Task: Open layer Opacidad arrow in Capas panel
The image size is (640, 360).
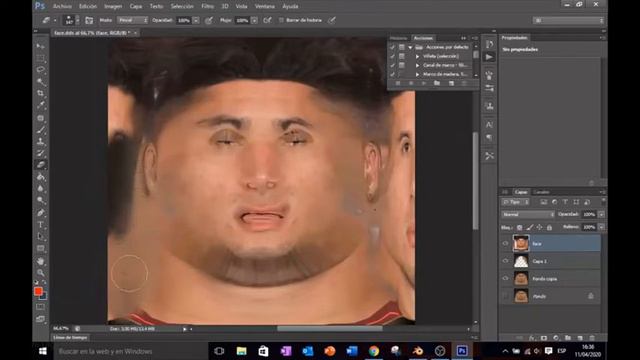Action: [601, 214]
